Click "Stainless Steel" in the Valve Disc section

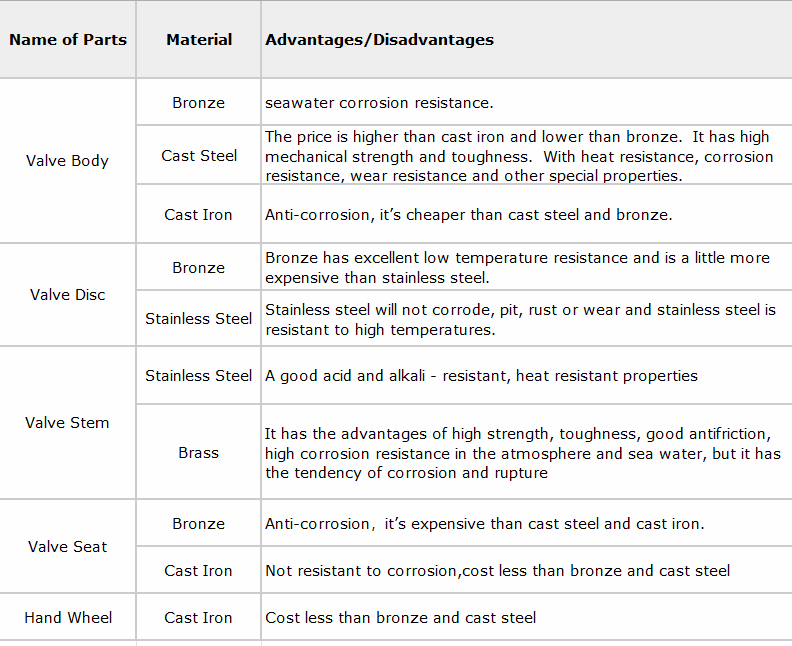pos(198,319)
